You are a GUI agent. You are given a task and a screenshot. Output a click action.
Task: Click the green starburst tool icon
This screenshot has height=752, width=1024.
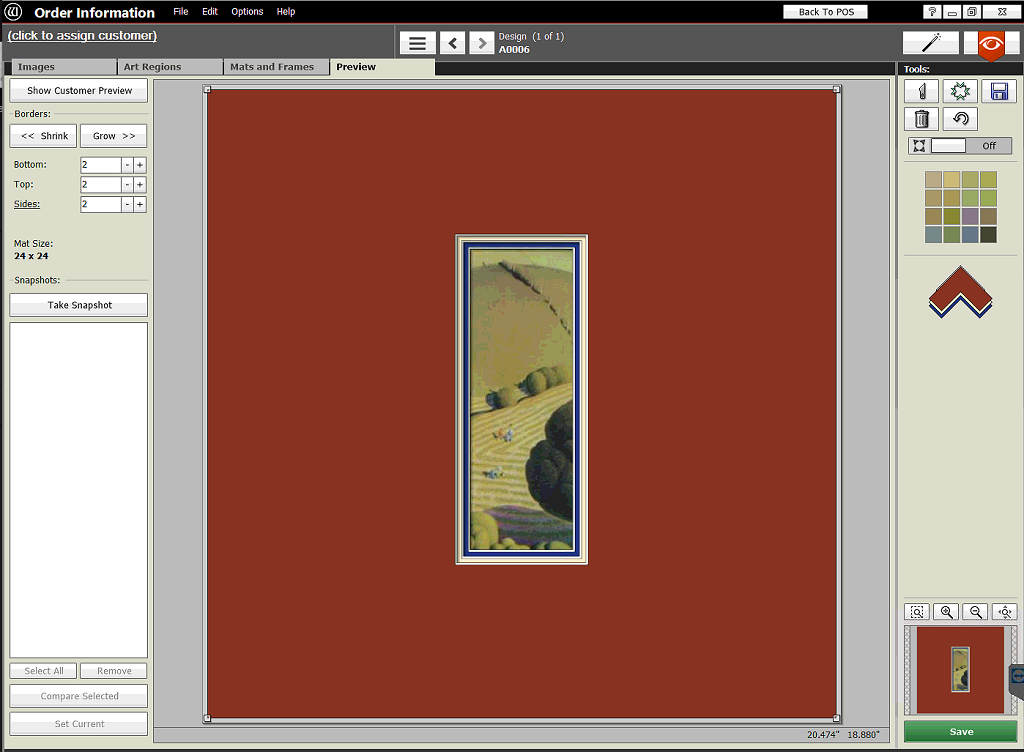click(x=959, y=91)
